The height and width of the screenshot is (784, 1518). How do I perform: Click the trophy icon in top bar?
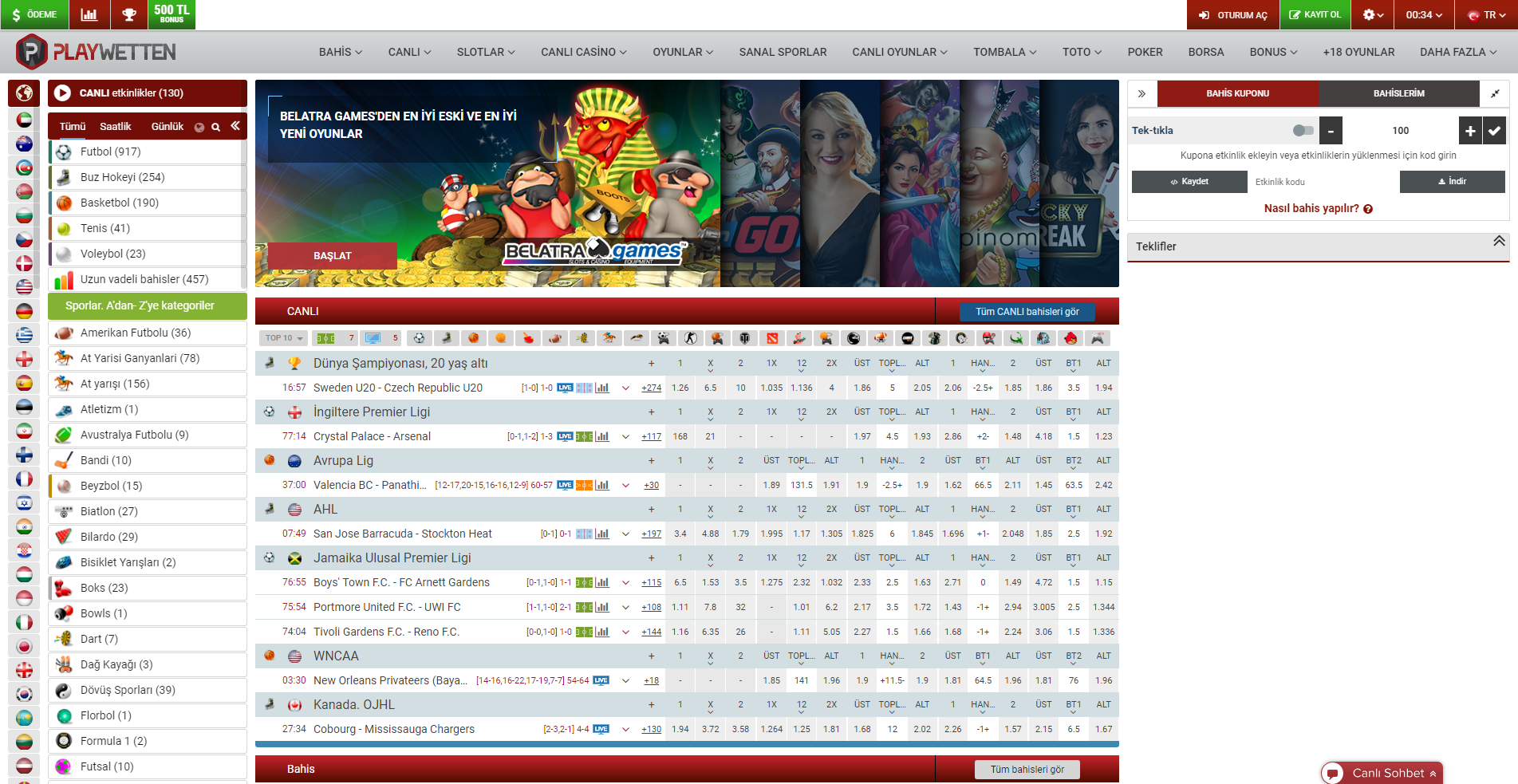pyautogui.click(x=129, y=14)
